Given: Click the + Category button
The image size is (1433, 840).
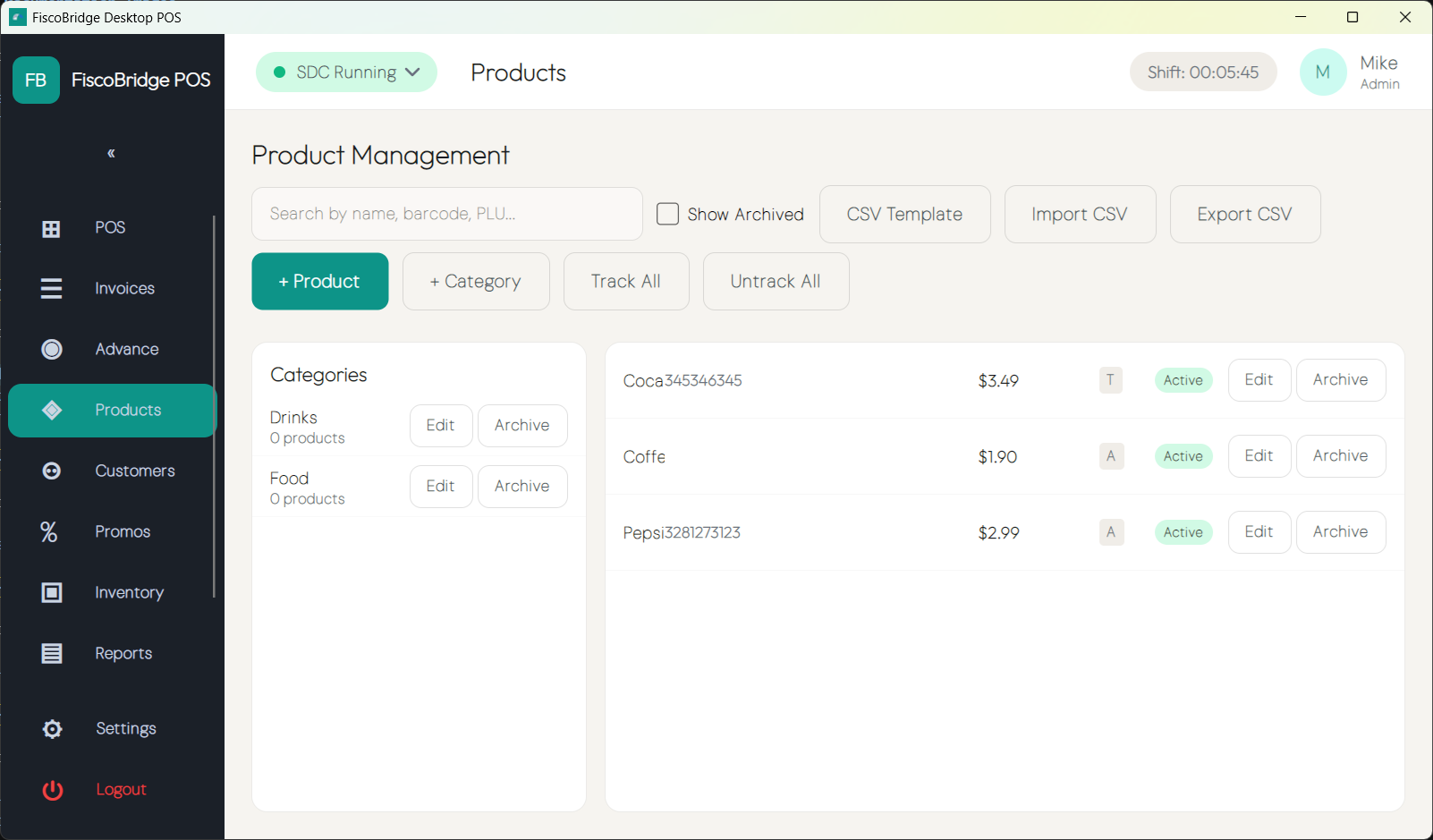Looking at the screenshot, I should (476, 281).
